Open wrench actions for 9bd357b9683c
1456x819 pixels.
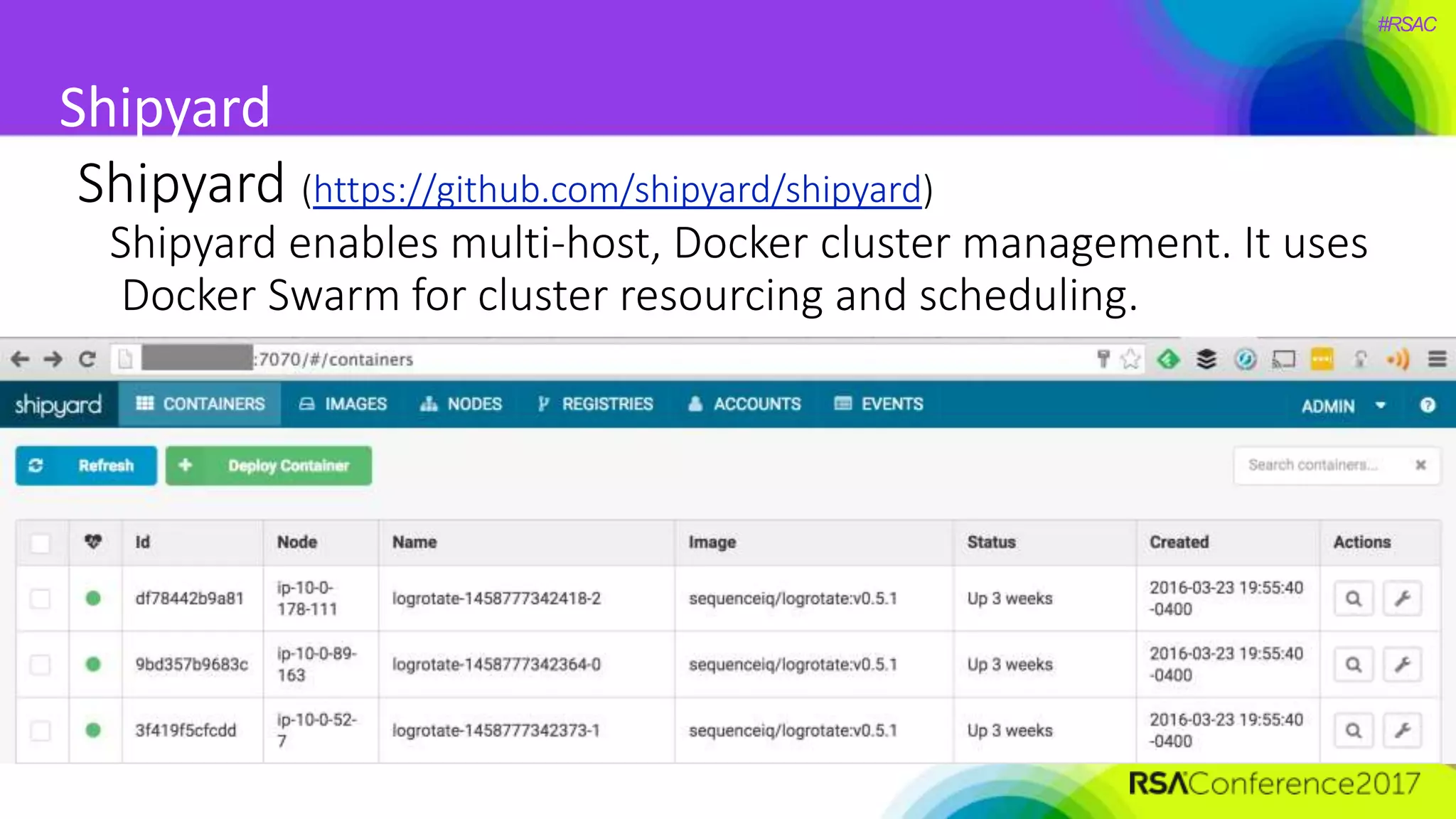[1402, 665]
